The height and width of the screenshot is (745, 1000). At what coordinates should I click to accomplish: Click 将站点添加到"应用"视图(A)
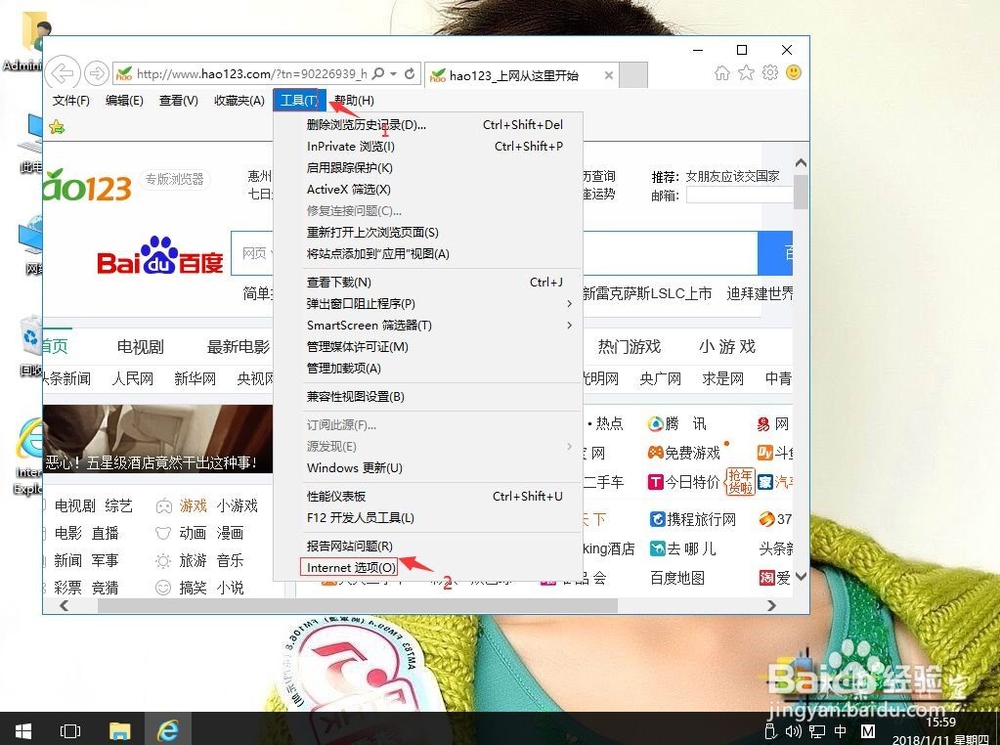click(428, 254)
